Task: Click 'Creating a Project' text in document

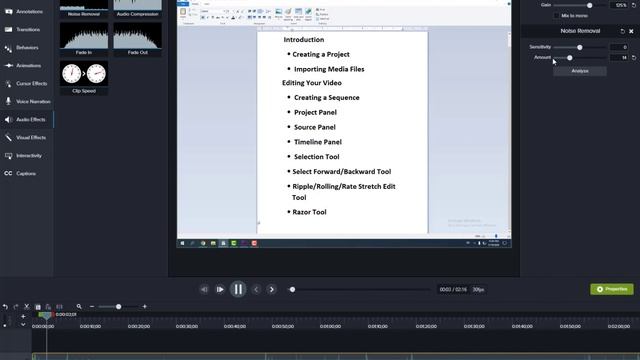Action: [321, 54]
